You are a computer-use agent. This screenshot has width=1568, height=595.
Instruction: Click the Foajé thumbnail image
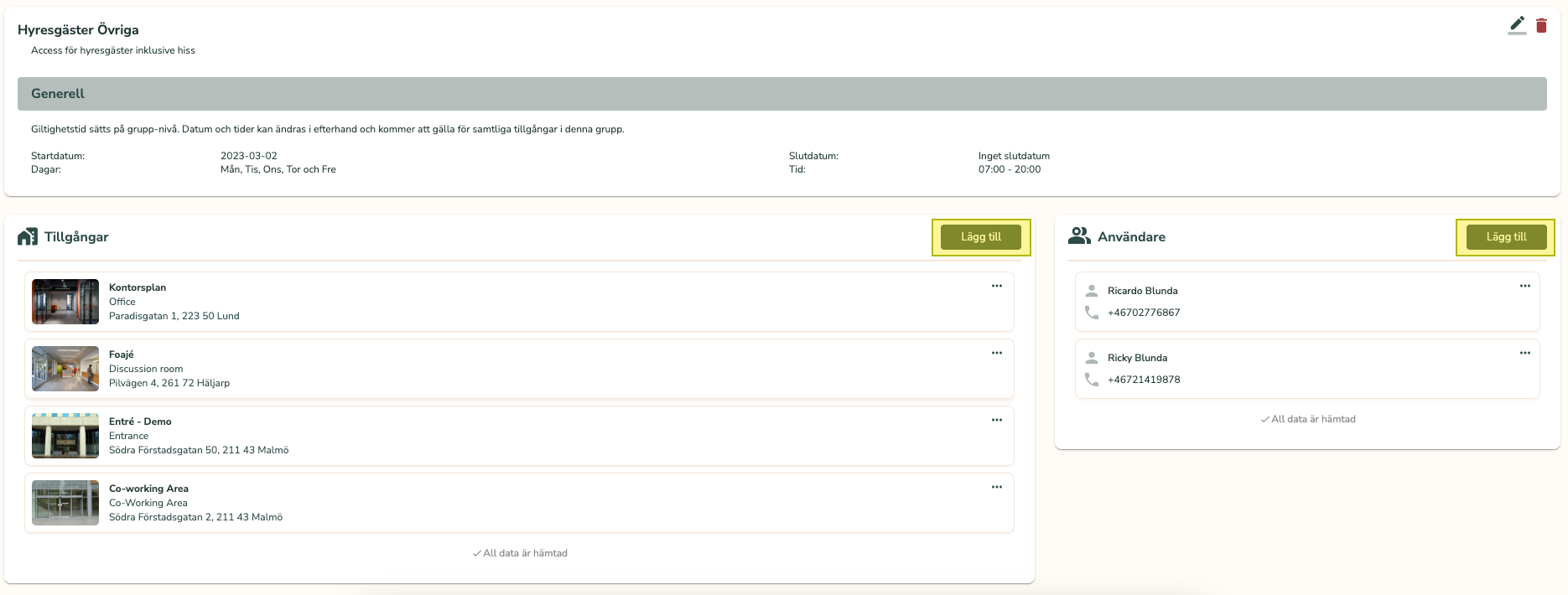[x=65, y=369]
